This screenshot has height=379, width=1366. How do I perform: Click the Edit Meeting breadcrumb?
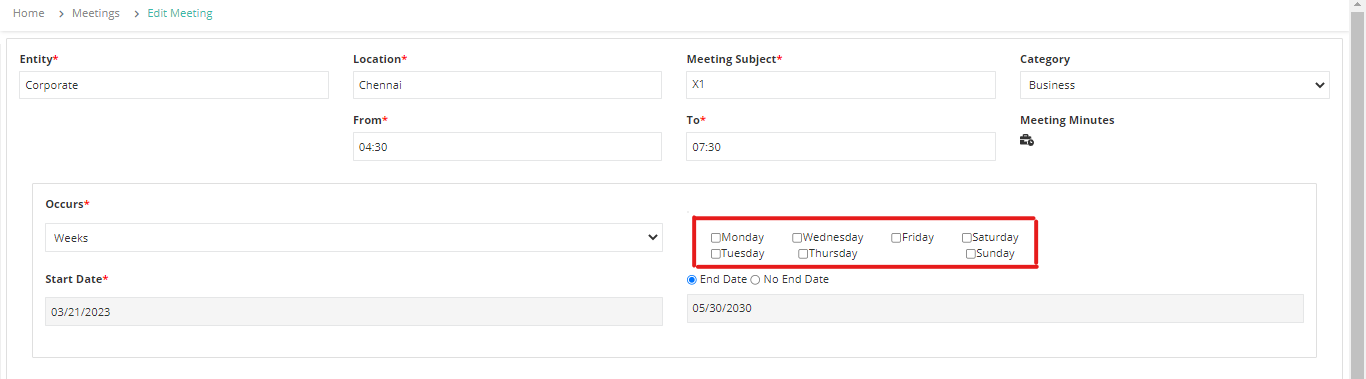(180, 13)
